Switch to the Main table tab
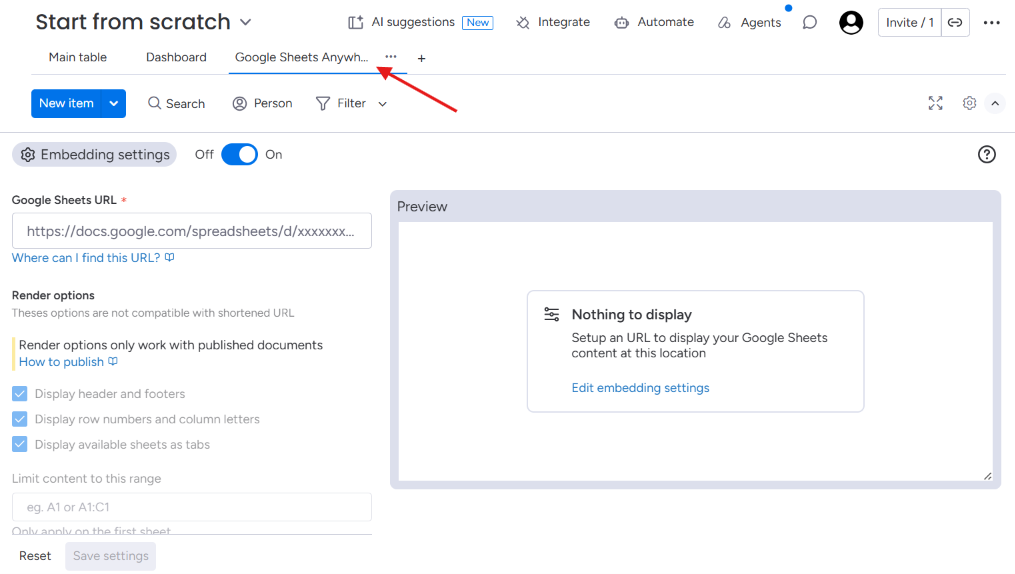Image resolution: width=1015 pixels, height=574 pixels. coord(78,57)
